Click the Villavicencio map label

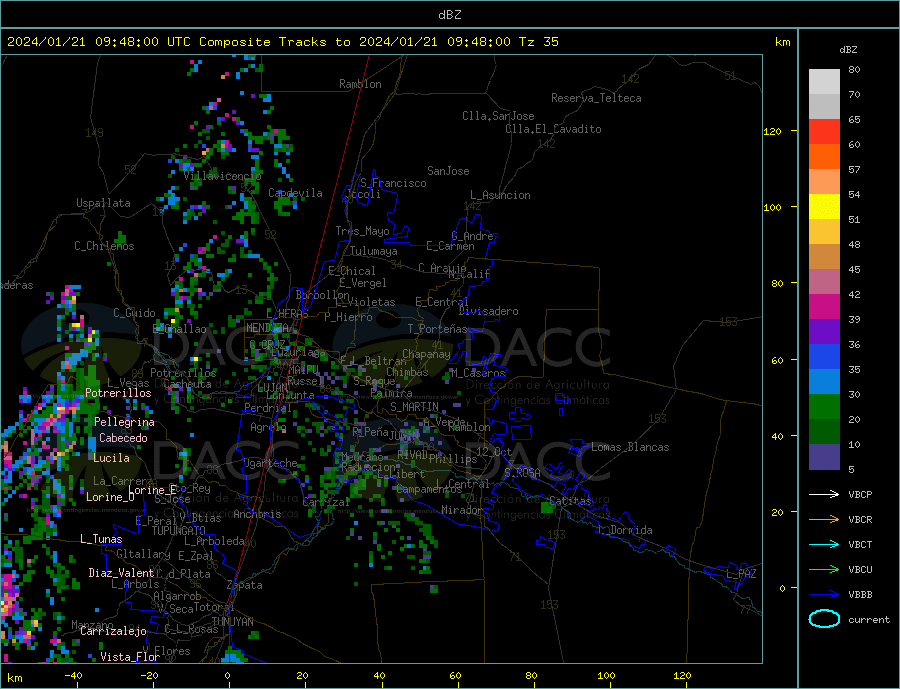point(223,176)
